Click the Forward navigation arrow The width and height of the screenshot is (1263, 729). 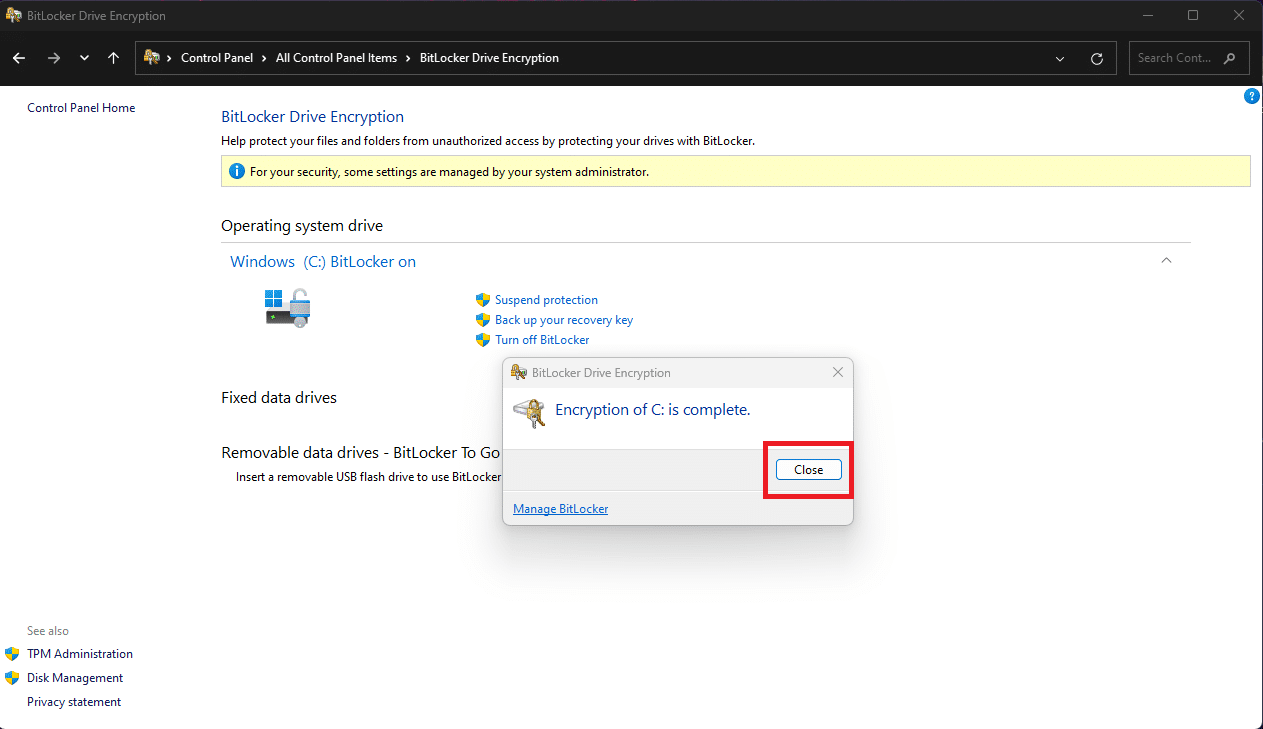click(x=54, y=58)
